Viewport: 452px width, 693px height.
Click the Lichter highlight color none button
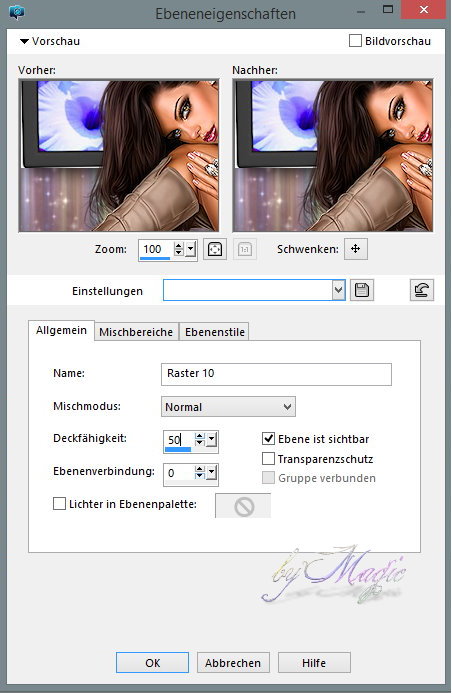pos(243,506)
